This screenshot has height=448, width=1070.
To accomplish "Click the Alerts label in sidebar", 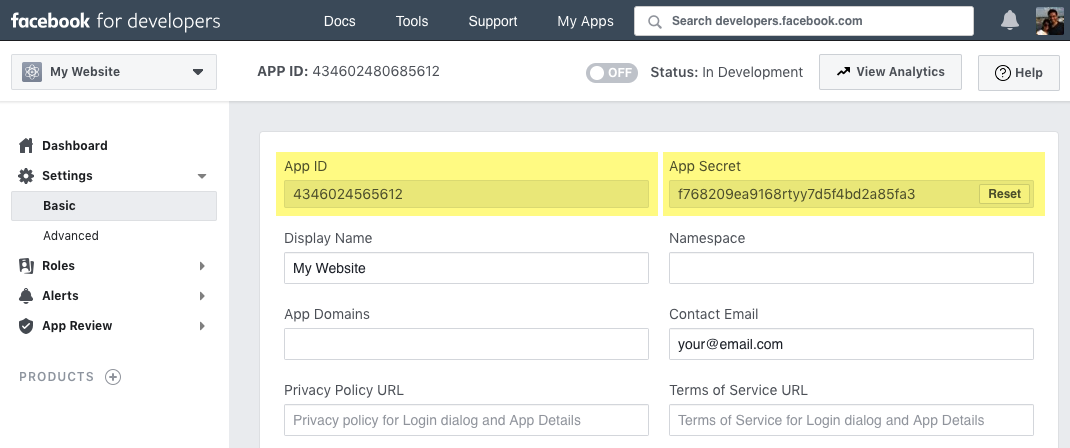I will tap(60, 295).
